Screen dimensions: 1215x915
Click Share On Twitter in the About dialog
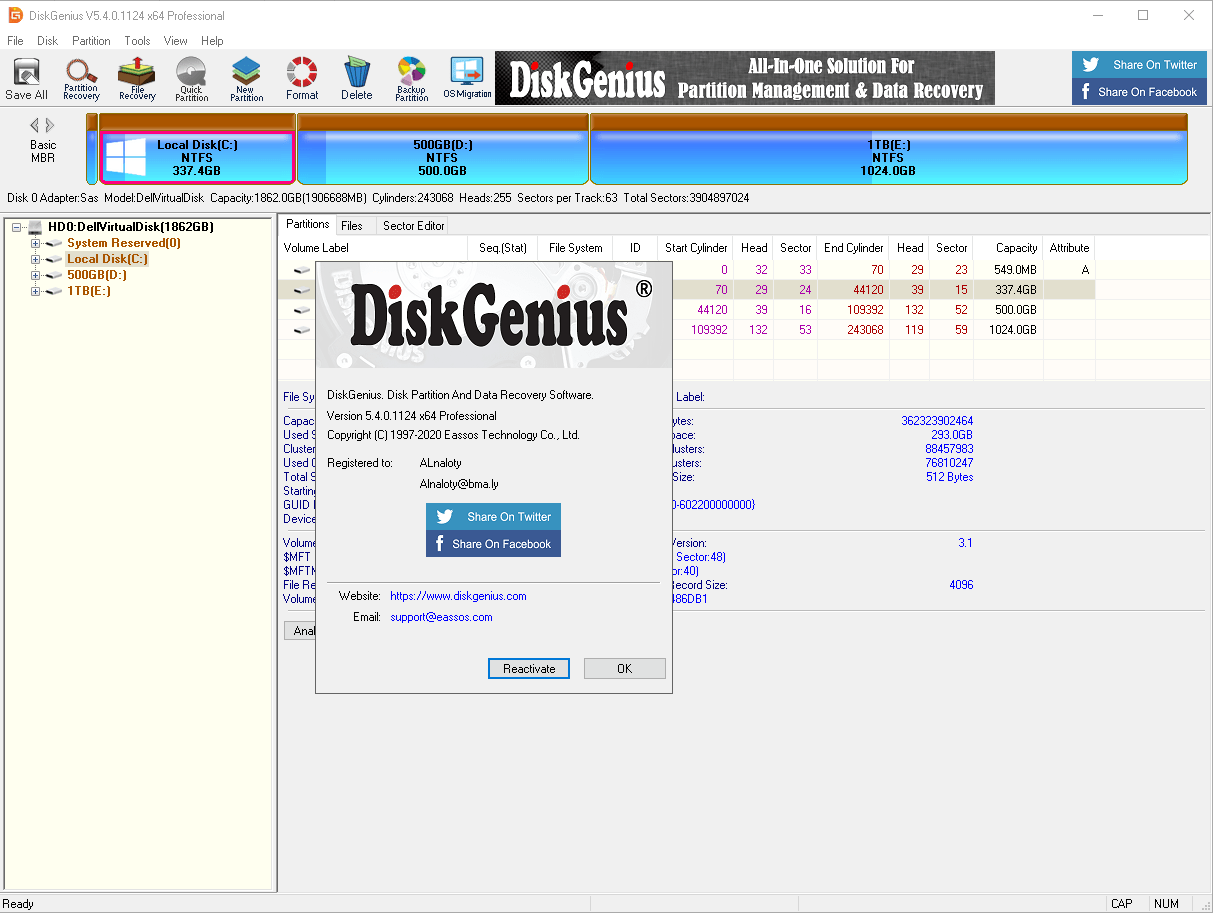click(x=493, y=517)
